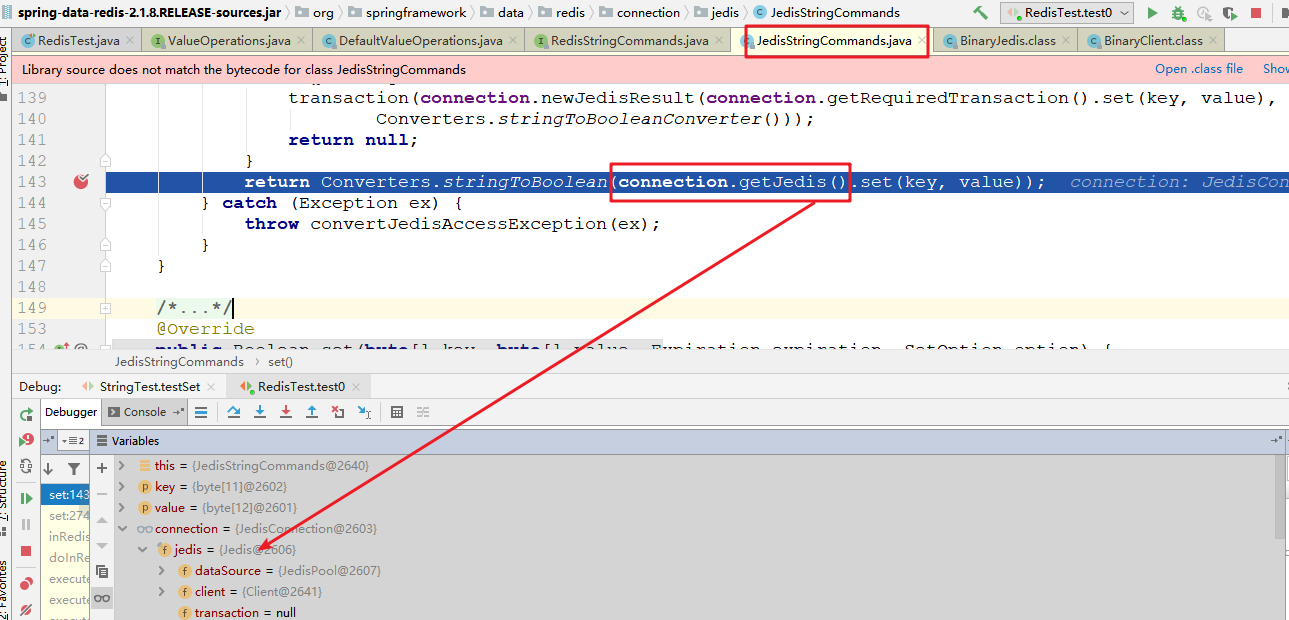This screenshot has height=620, width=1289.
Task: Run RedisTest.test0 with green play icon
Action: coord(1152,13)
